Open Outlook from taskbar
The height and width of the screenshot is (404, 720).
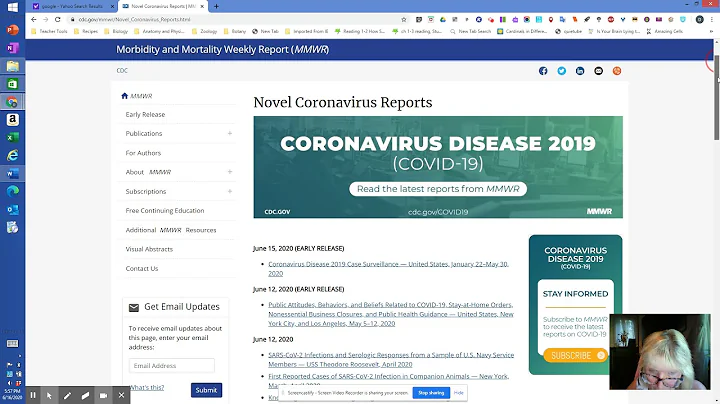point(12,209)
